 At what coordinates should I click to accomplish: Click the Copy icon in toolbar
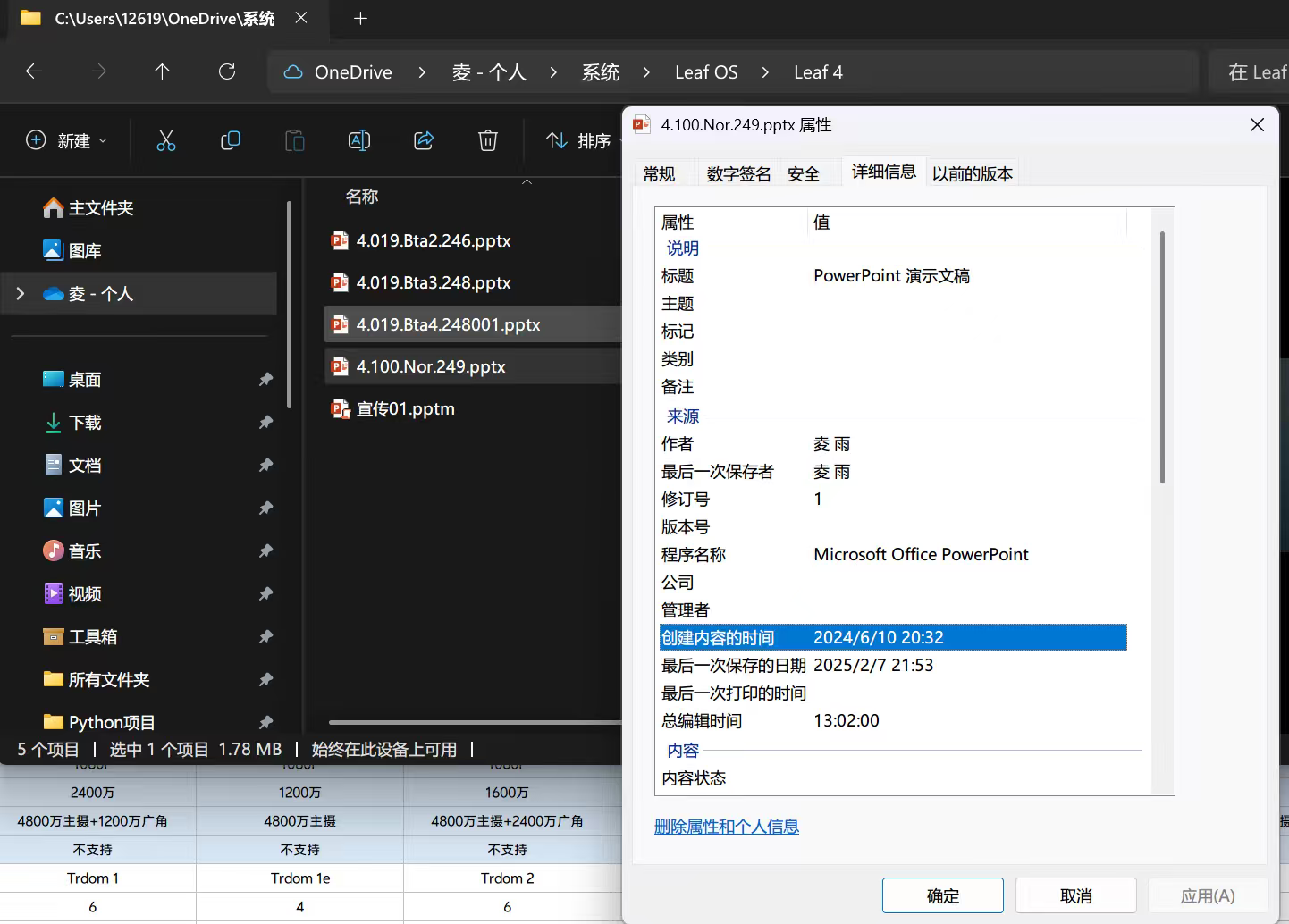coord(231,140)
